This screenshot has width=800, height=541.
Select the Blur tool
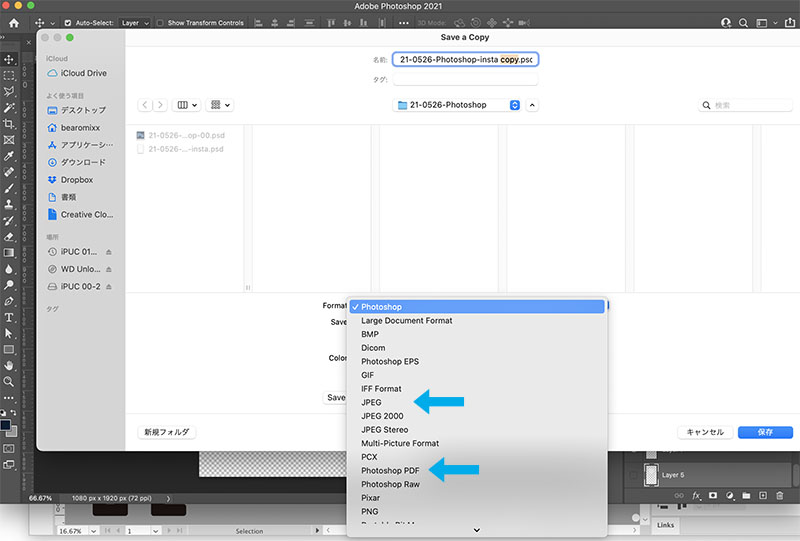[9, 269]
